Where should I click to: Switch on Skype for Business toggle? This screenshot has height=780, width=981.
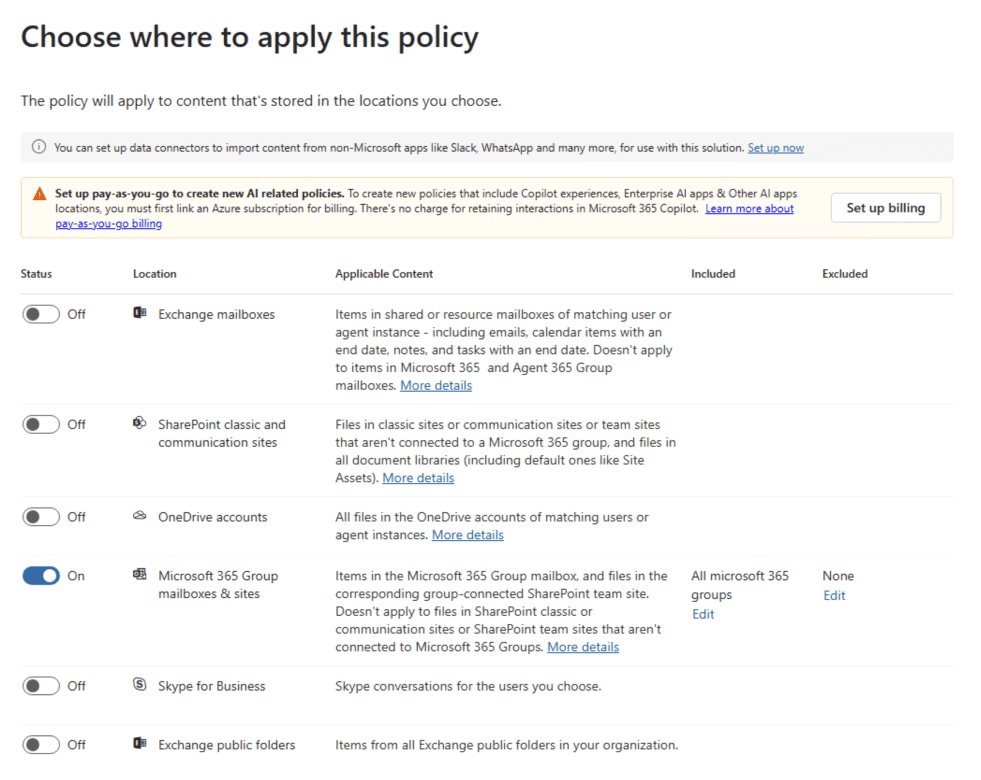tap(41, 686)
